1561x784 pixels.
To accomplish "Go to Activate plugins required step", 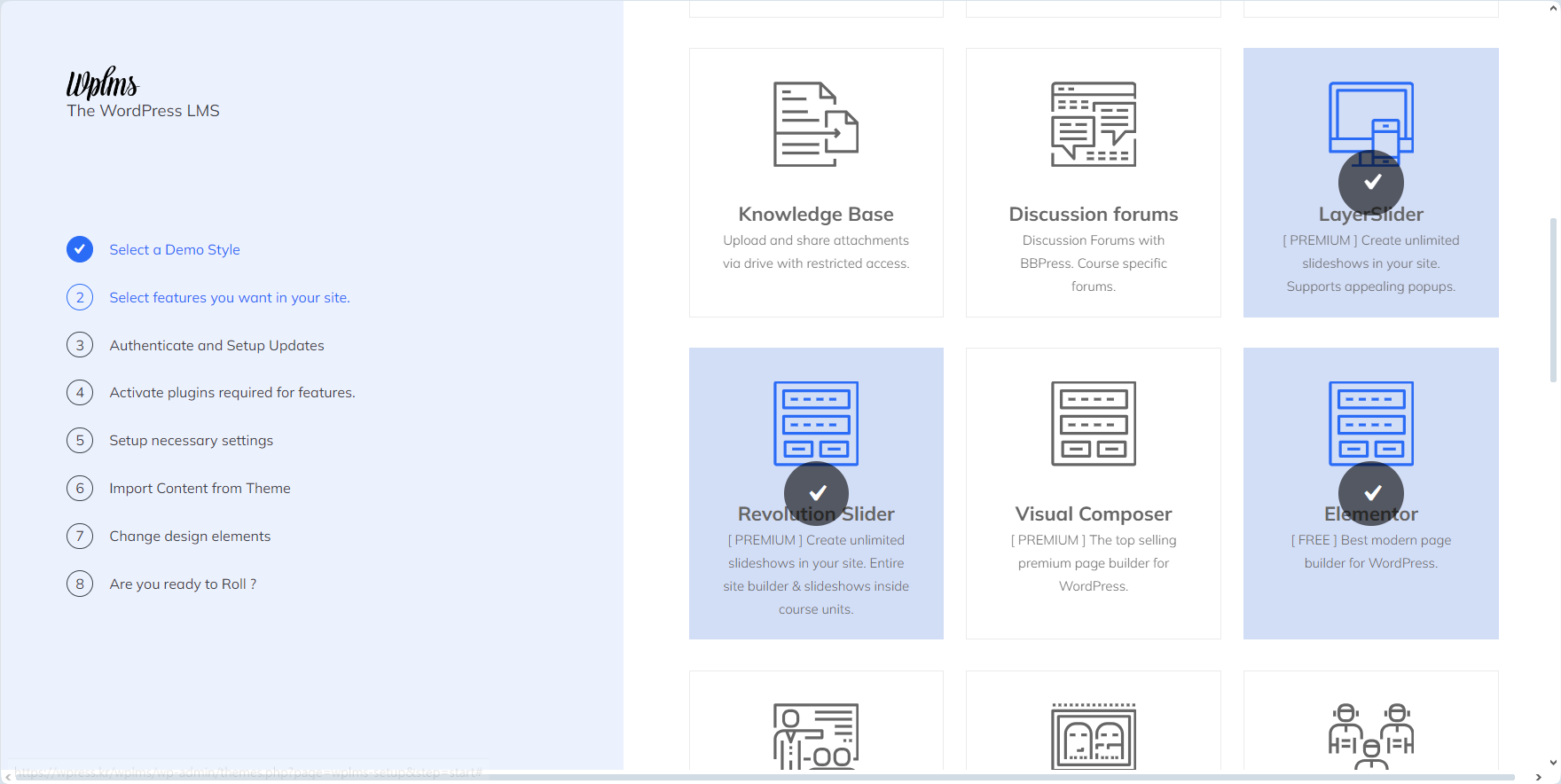I will (x=232, y=392).
